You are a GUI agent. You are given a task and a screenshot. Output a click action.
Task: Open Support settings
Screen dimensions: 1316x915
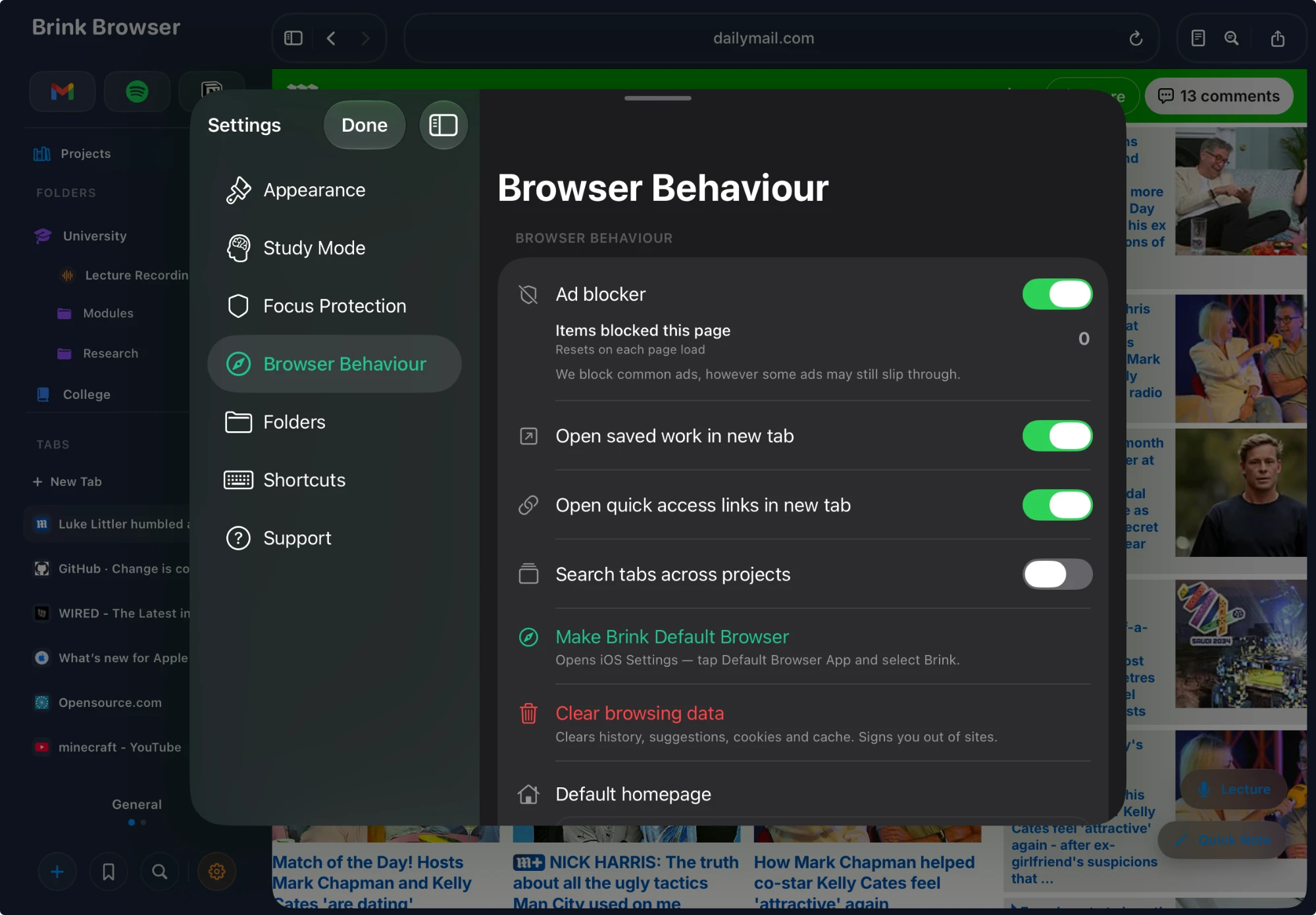334,538
